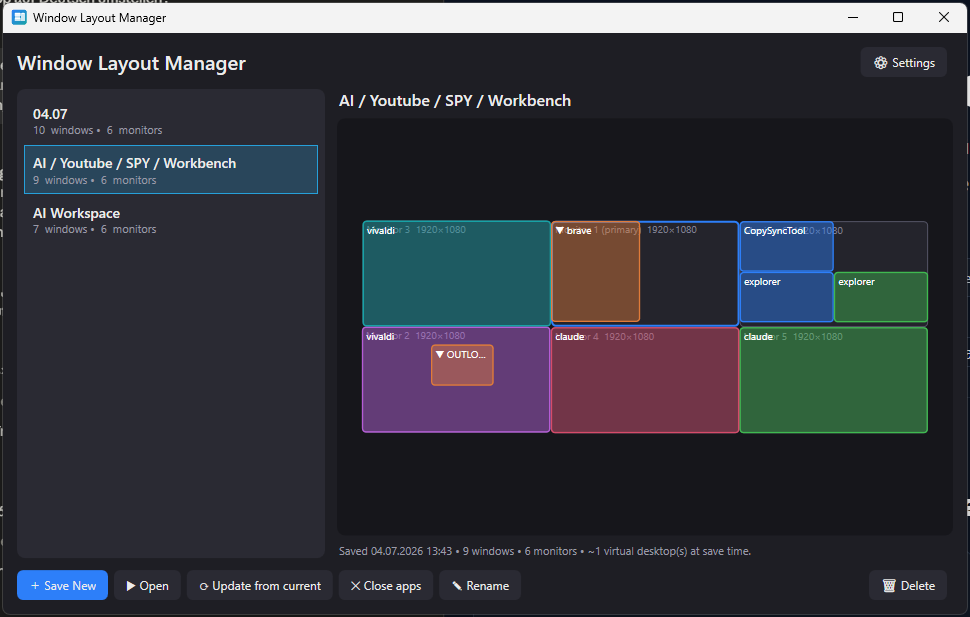Screen dimensions: 970x617
Task: Expand the minimized OUTLO... window triangle
Action: [439, 354]
